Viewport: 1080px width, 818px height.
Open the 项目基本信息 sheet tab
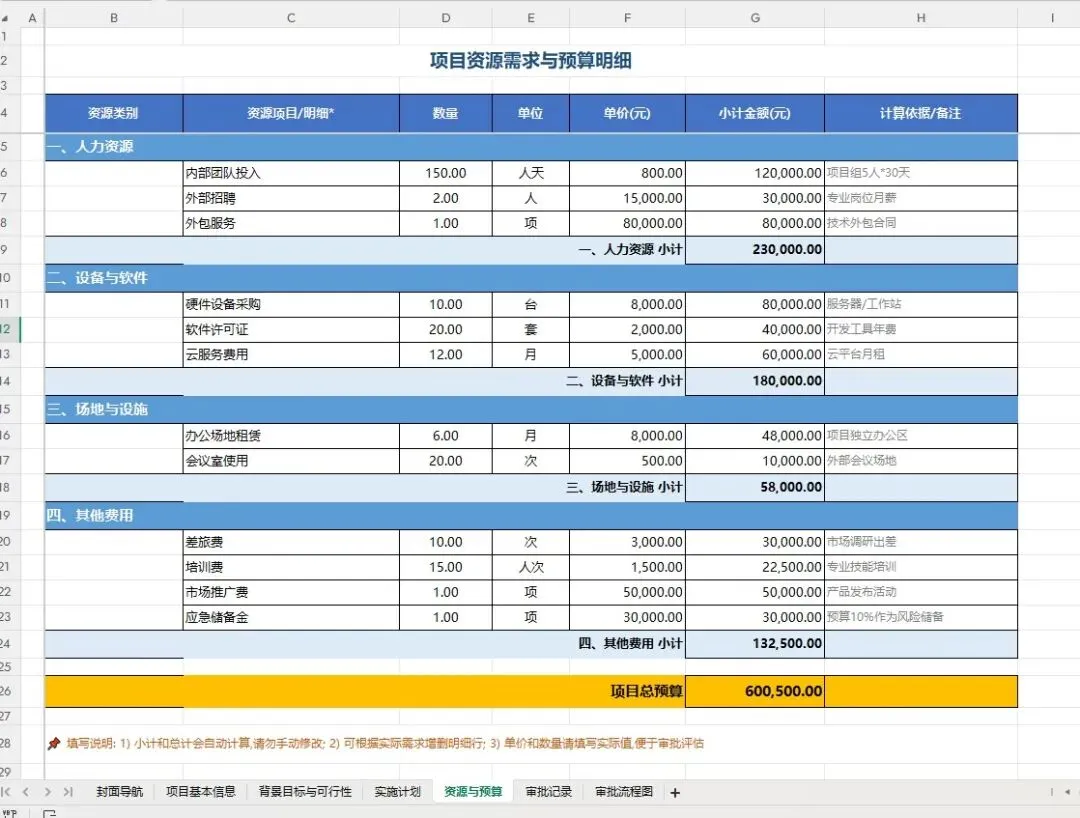[x=200, y=792]
